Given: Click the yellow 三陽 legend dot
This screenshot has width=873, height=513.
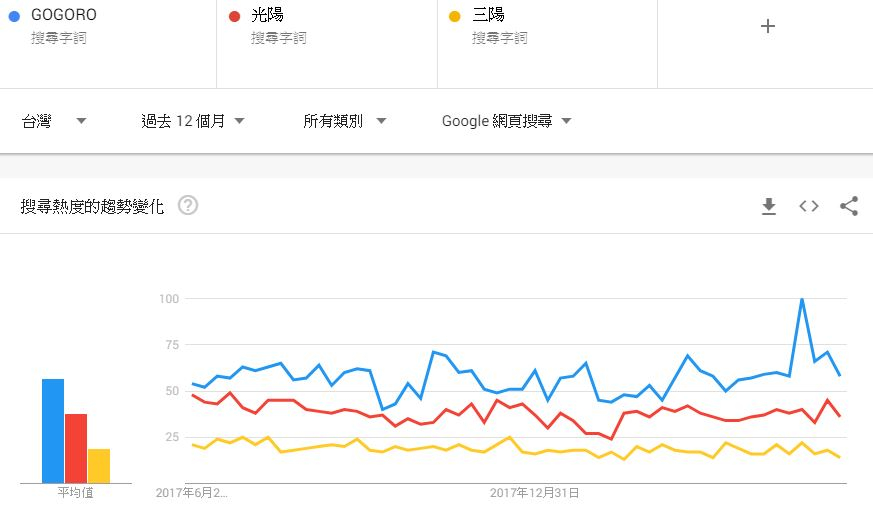Looking at the screenshot, I should 455,16.
